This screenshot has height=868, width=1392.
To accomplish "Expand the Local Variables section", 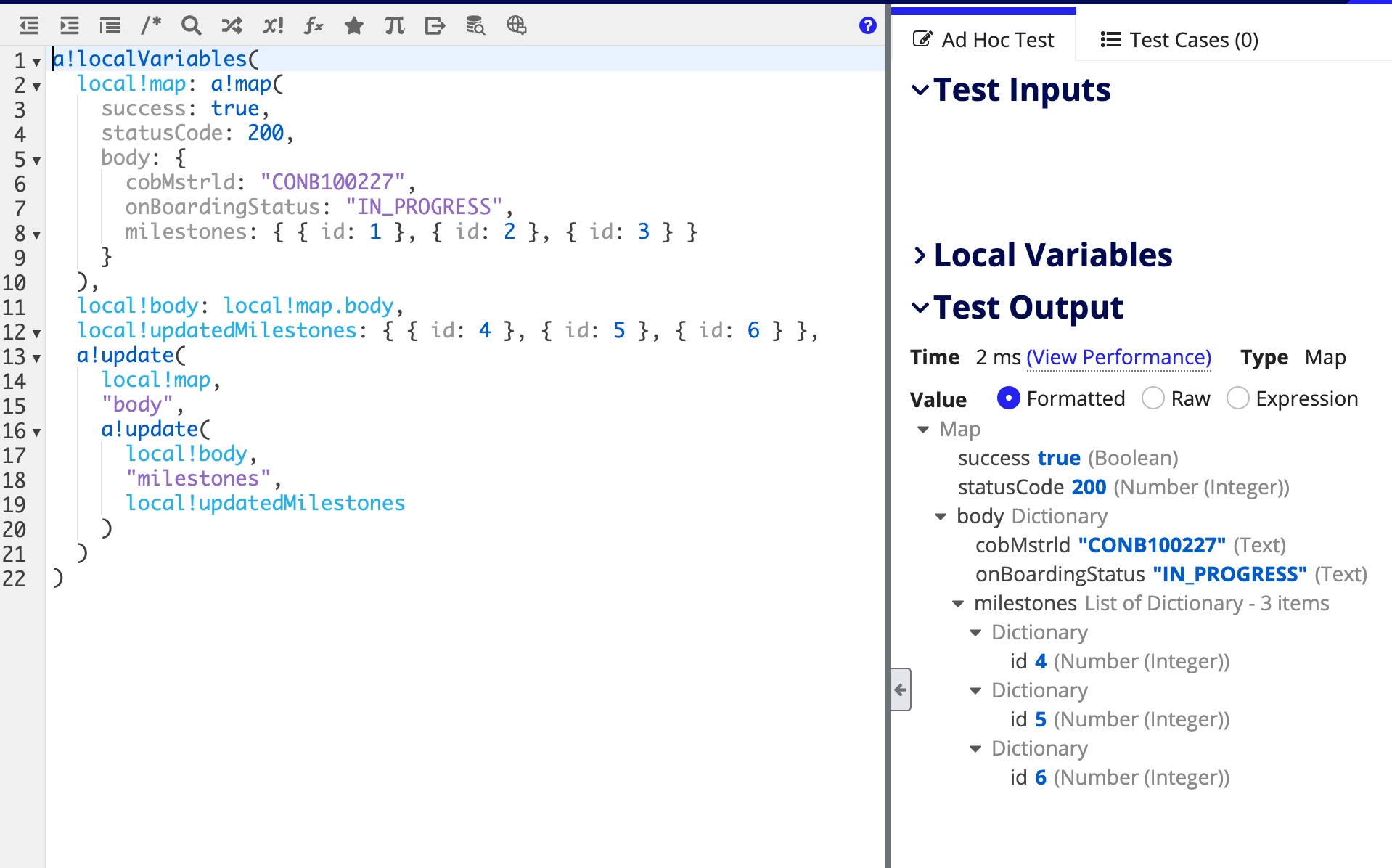I will pyautogui.click(x=920, y=255).
